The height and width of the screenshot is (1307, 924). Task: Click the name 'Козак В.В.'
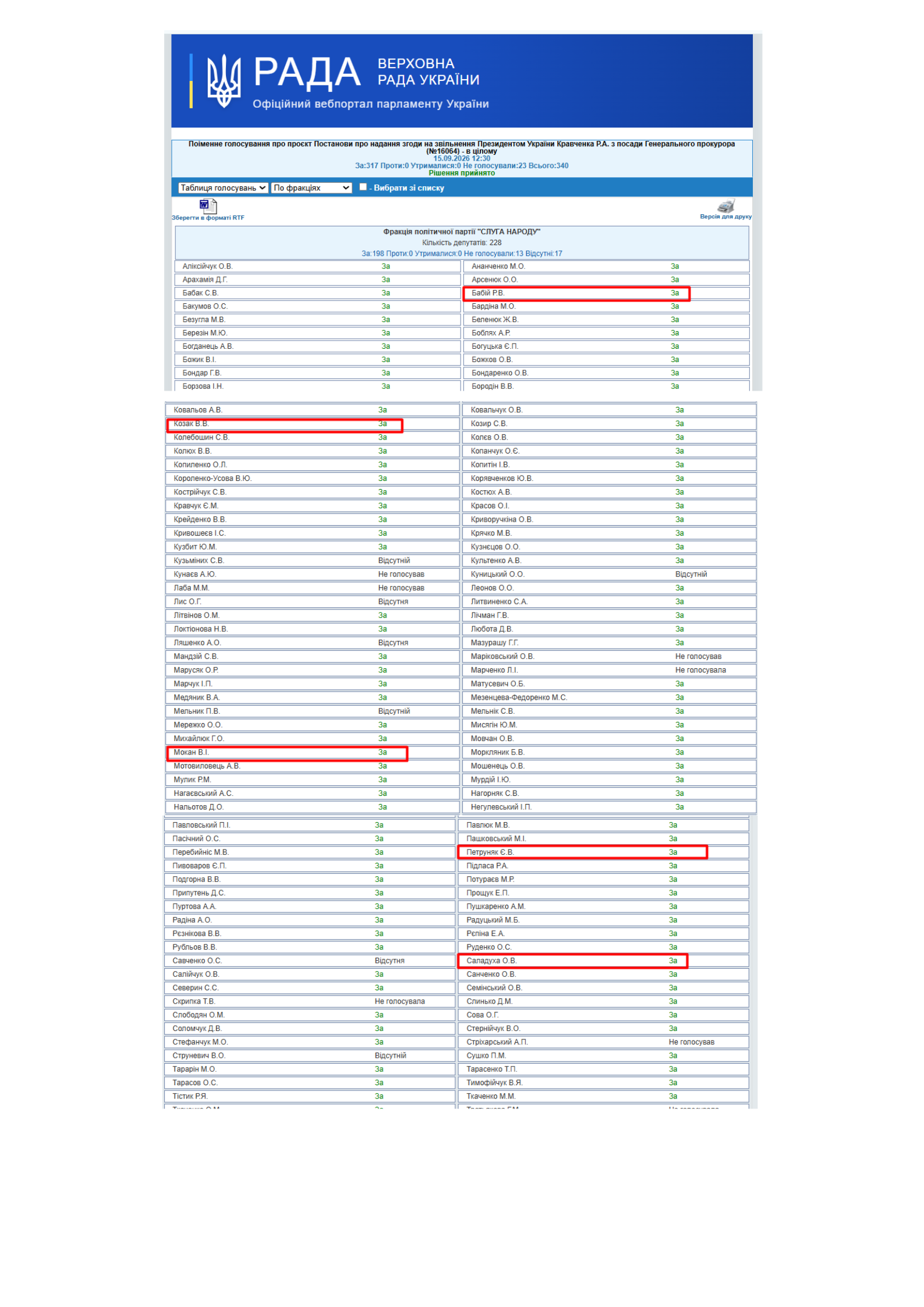pos(191,424)
